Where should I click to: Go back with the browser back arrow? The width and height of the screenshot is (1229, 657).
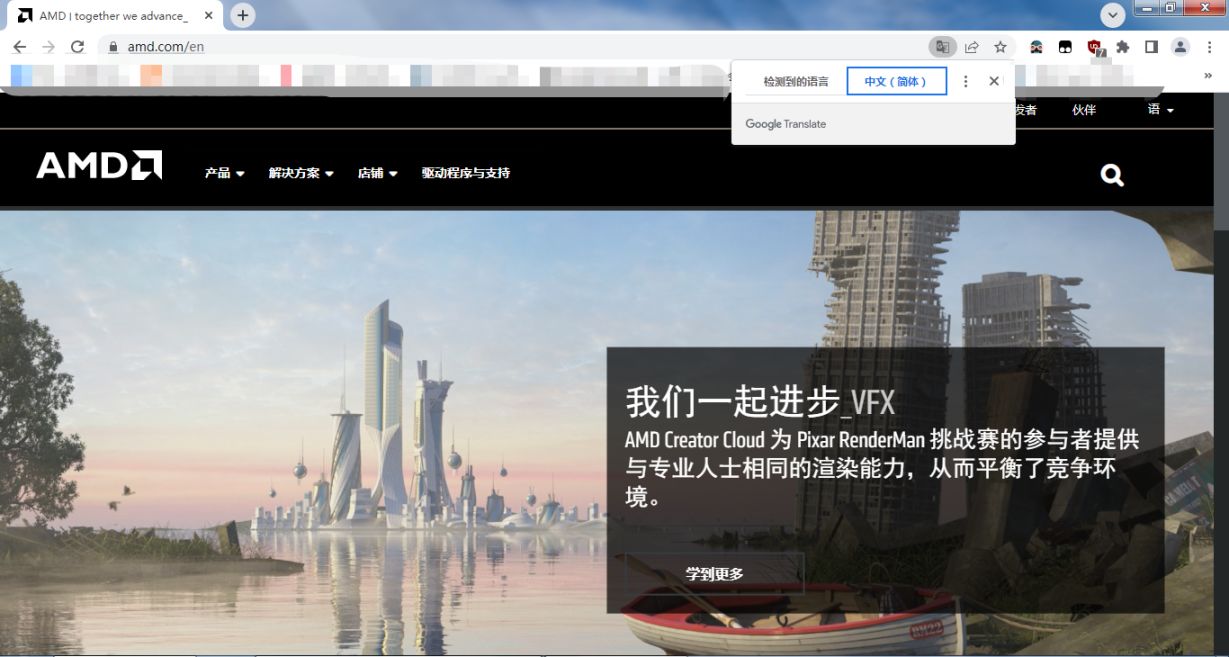point(20,47)
